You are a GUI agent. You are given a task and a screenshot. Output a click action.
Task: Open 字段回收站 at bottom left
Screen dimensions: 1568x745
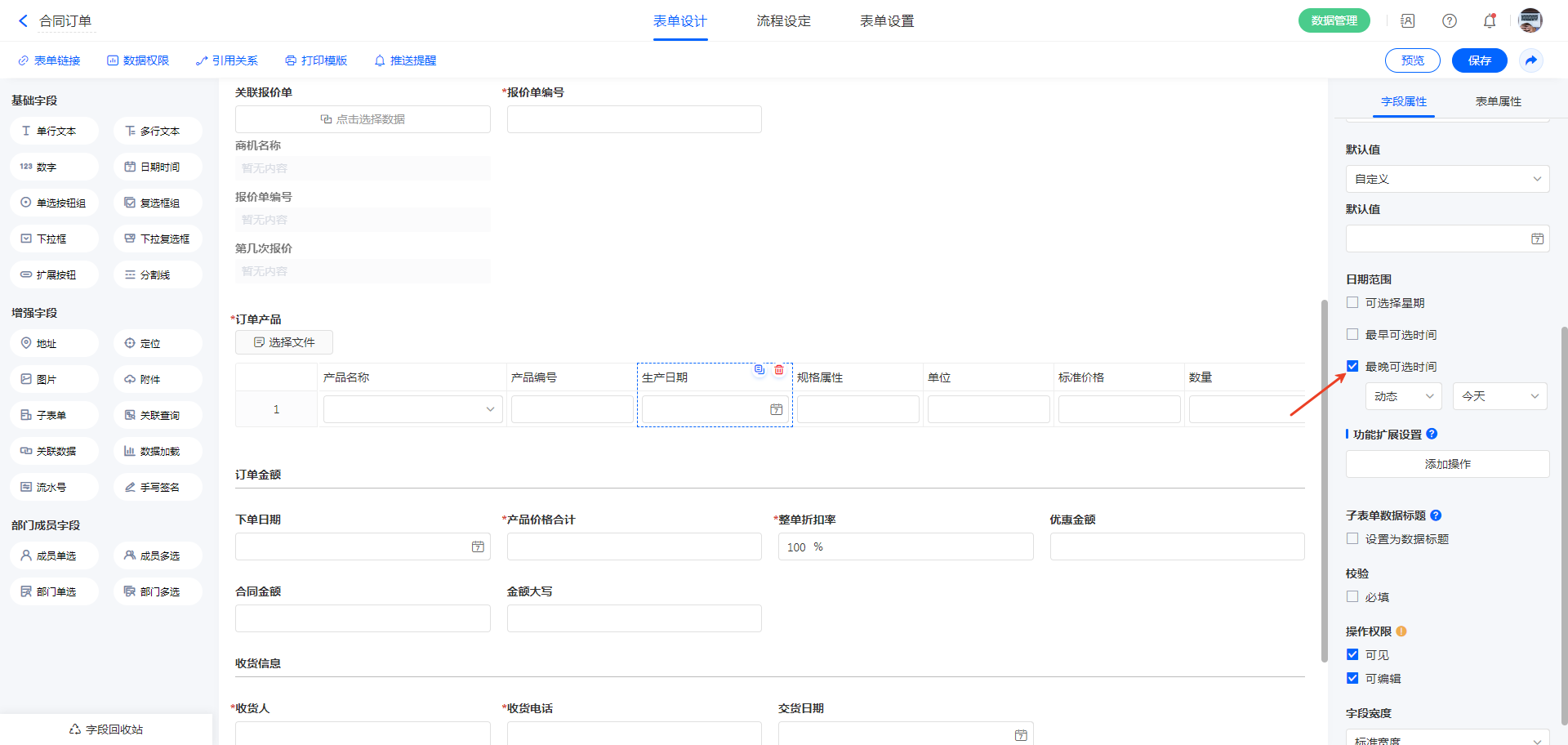106,729
